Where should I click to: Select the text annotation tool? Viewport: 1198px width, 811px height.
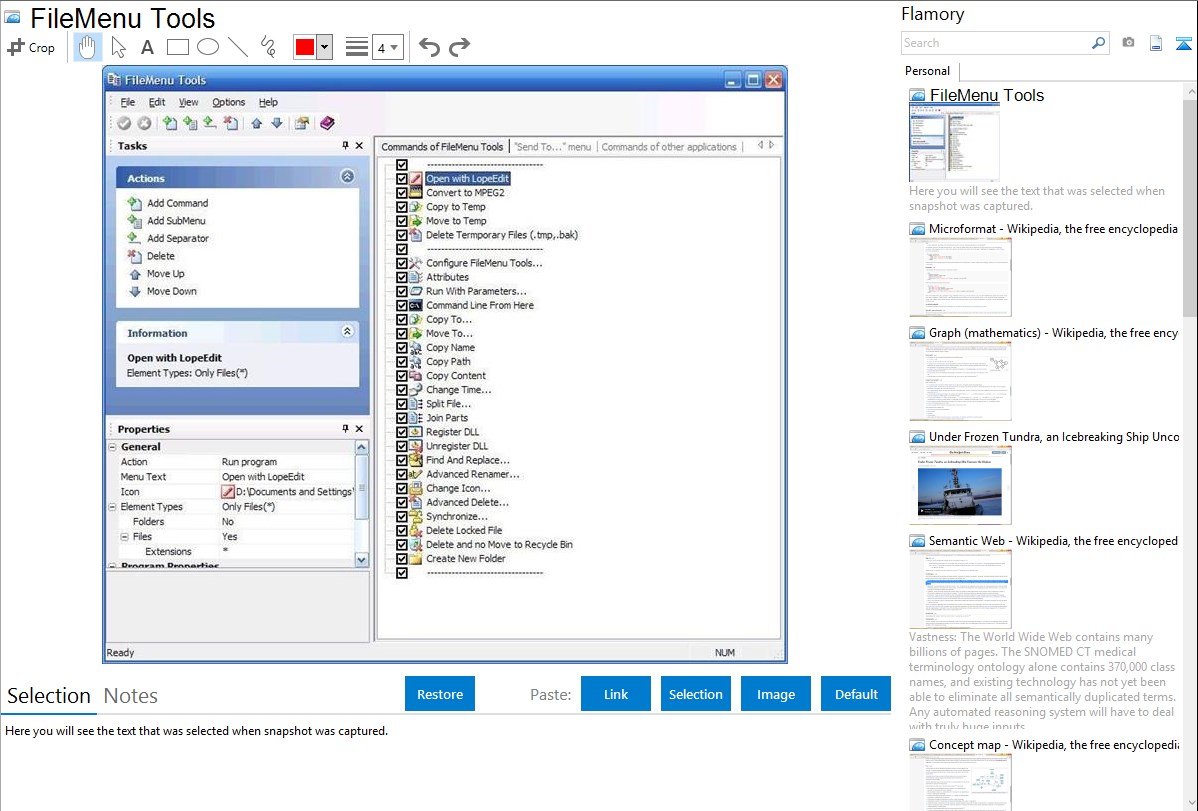tap(147, 47)
